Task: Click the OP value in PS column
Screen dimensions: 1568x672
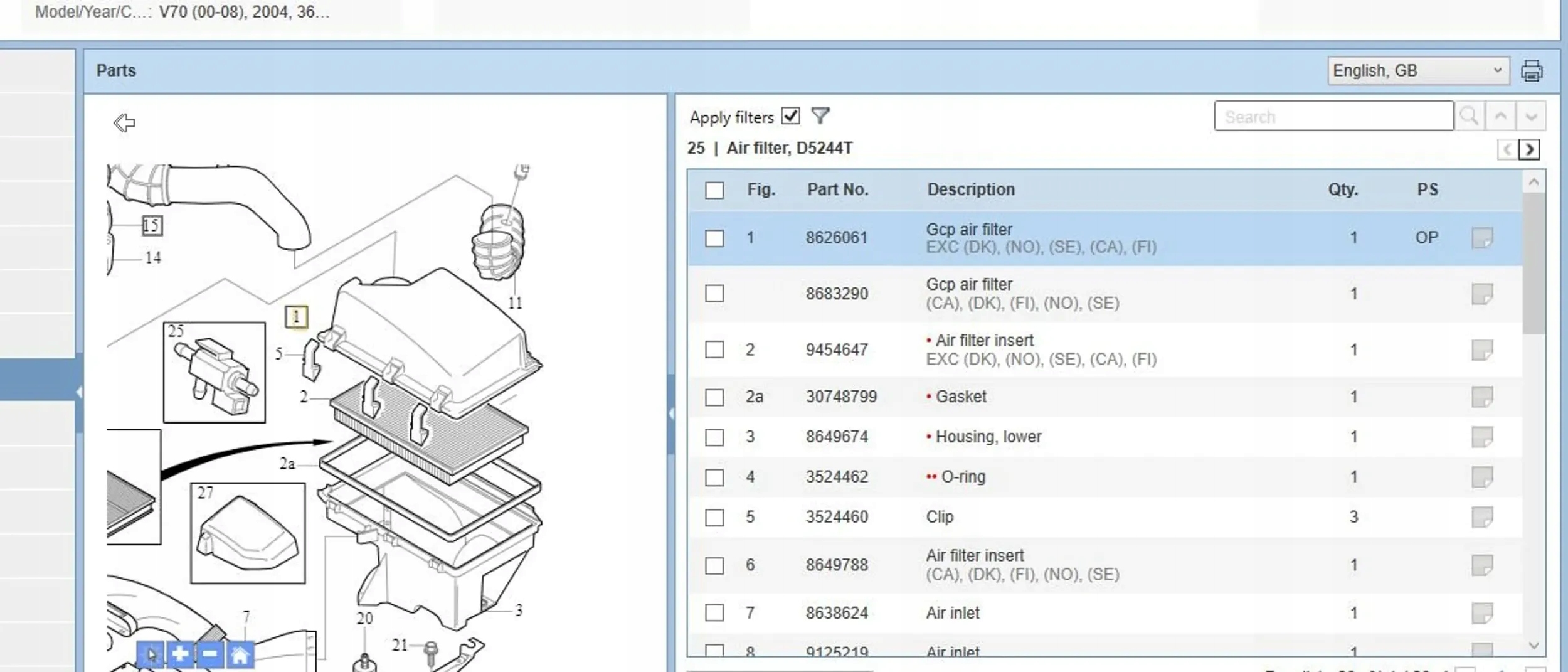Action: pos(1426,238)
